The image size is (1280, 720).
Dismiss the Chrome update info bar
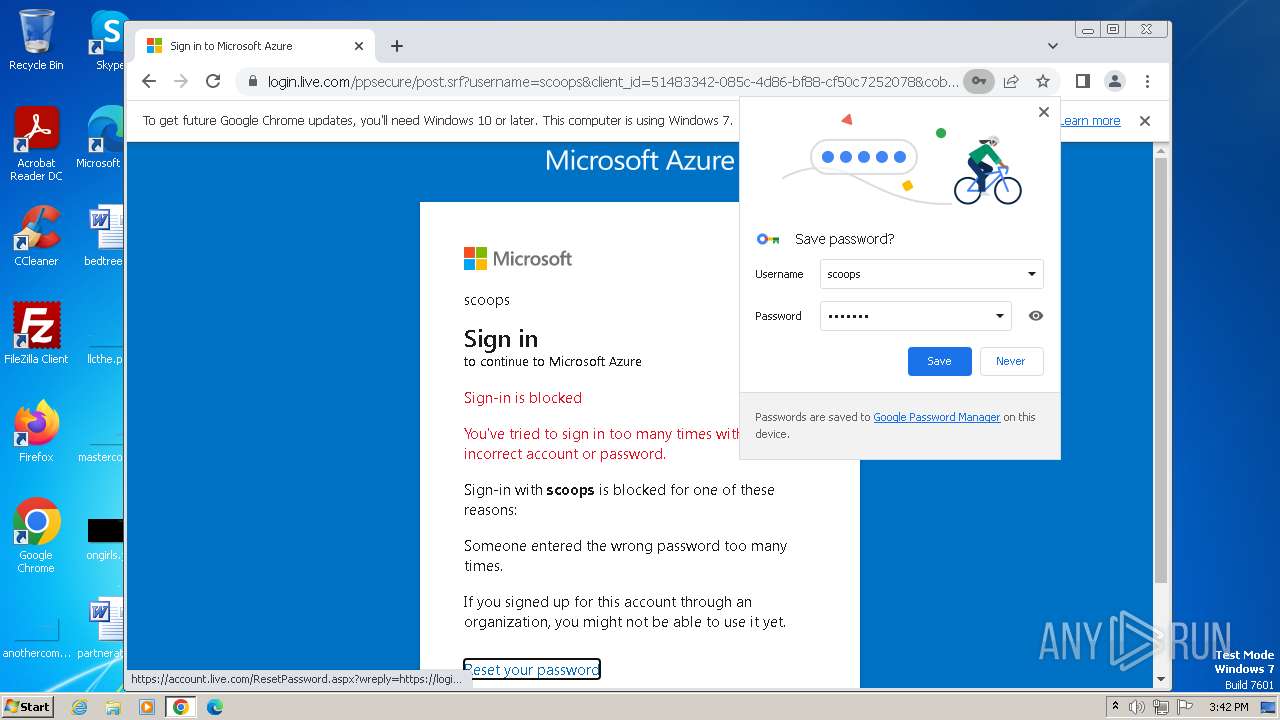tap(1145, 121)
